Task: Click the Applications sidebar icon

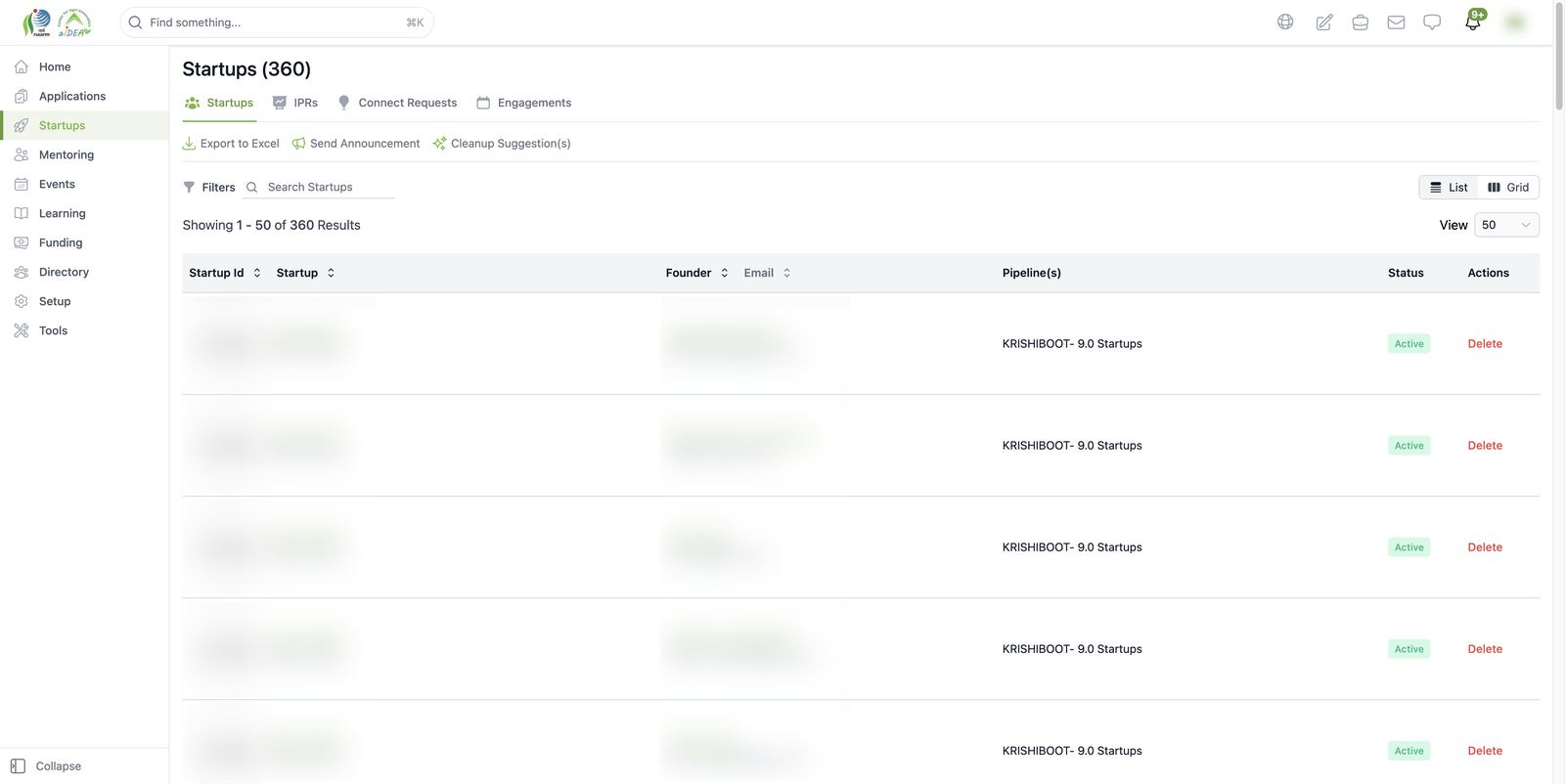Action: [21, 96]
